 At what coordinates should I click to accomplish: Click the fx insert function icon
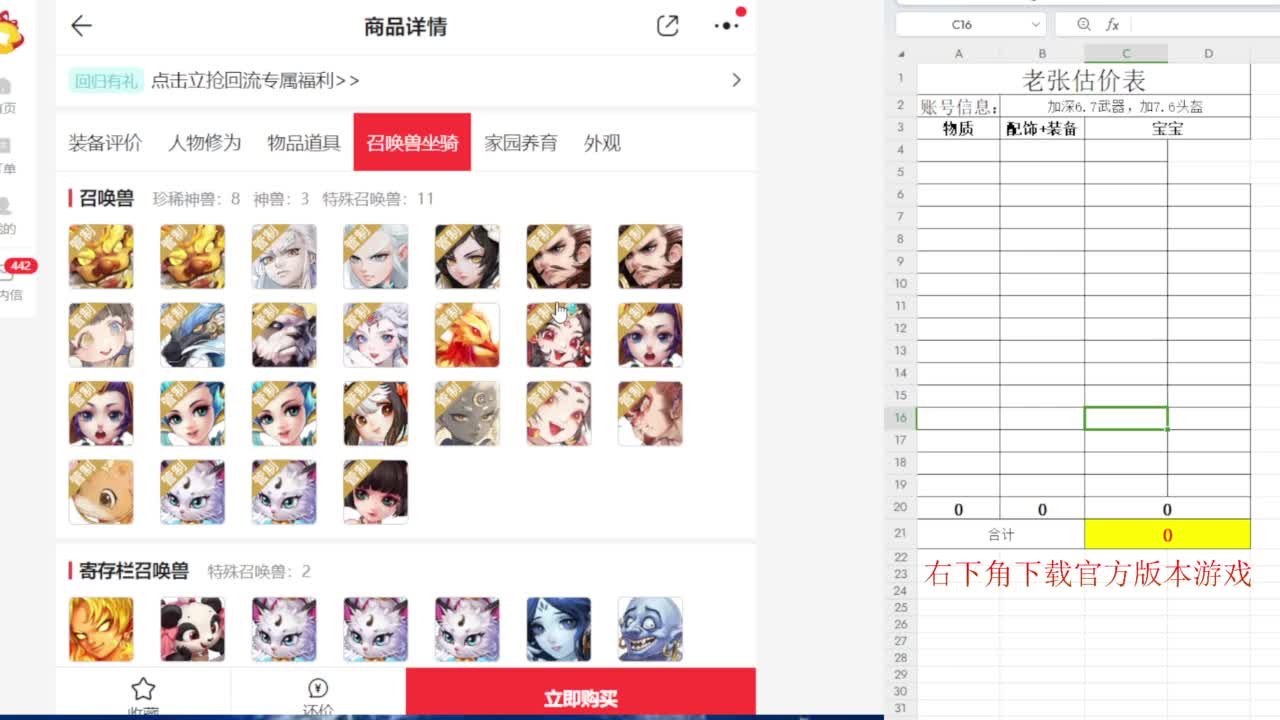click(x=1112, y=24)
